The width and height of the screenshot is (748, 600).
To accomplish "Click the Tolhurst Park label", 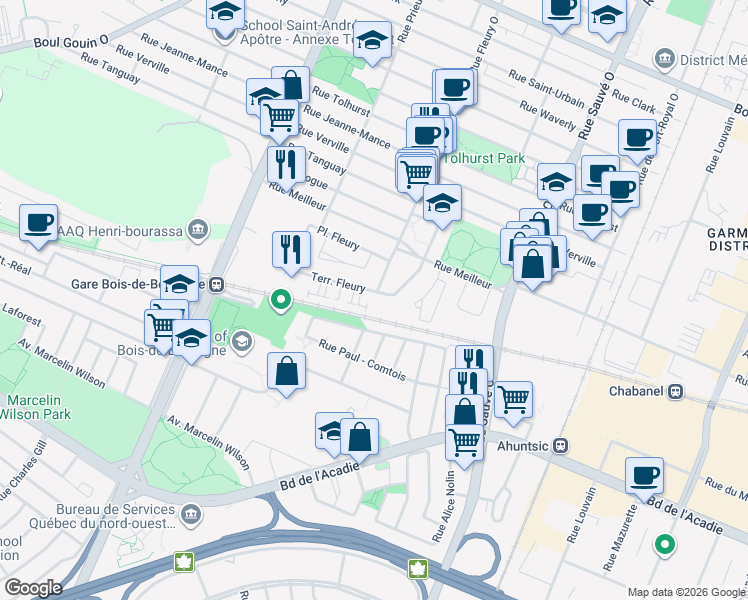I will 484,158.
